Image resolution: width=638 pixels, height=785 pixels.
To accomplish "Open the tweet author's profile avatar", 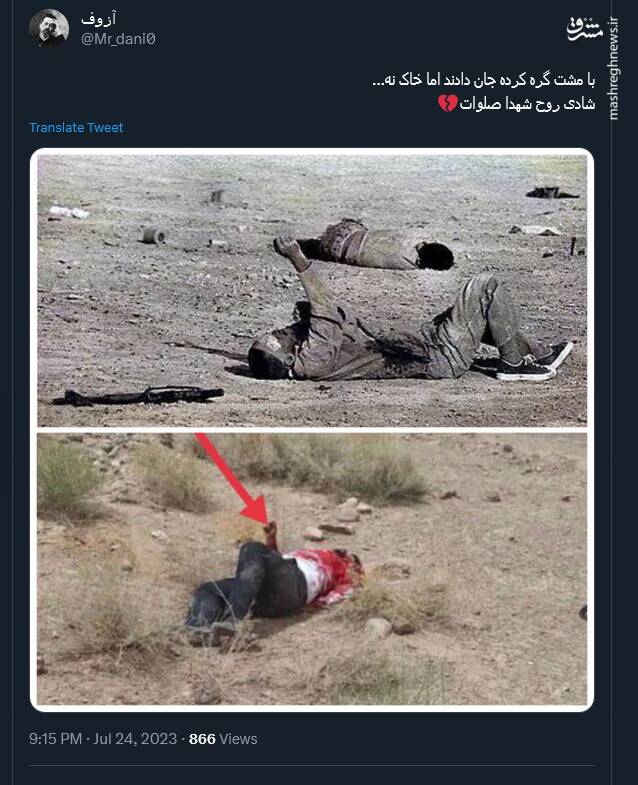I will (49, 29).
